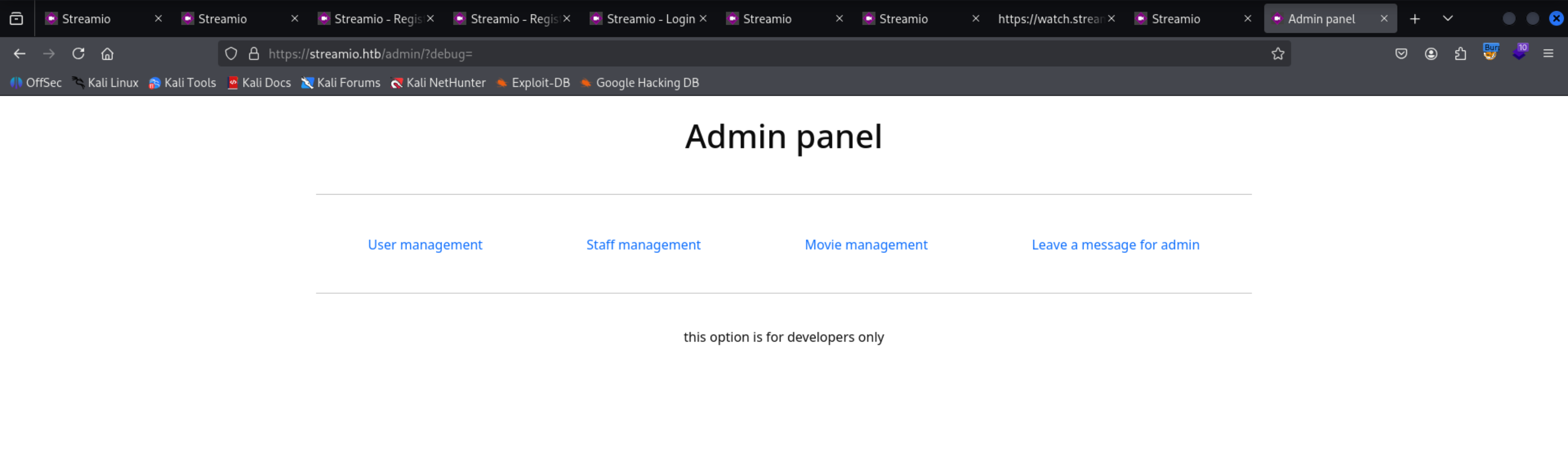Open the Firefox account icon
Screen dimensions: 1568x463
pyautogui.click(x=1431, y=54)
